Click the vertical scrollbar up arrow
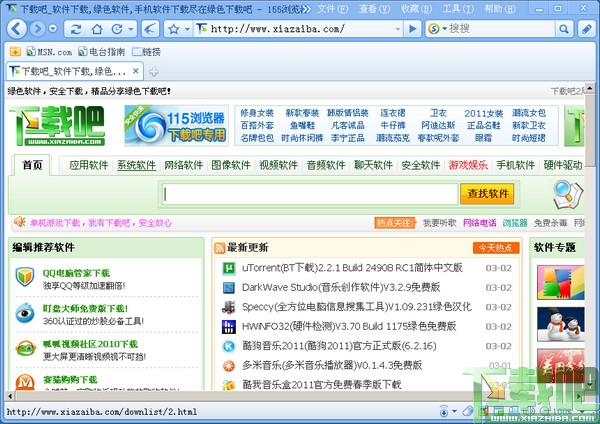This screenshot has height=424, width=600. 590,88
